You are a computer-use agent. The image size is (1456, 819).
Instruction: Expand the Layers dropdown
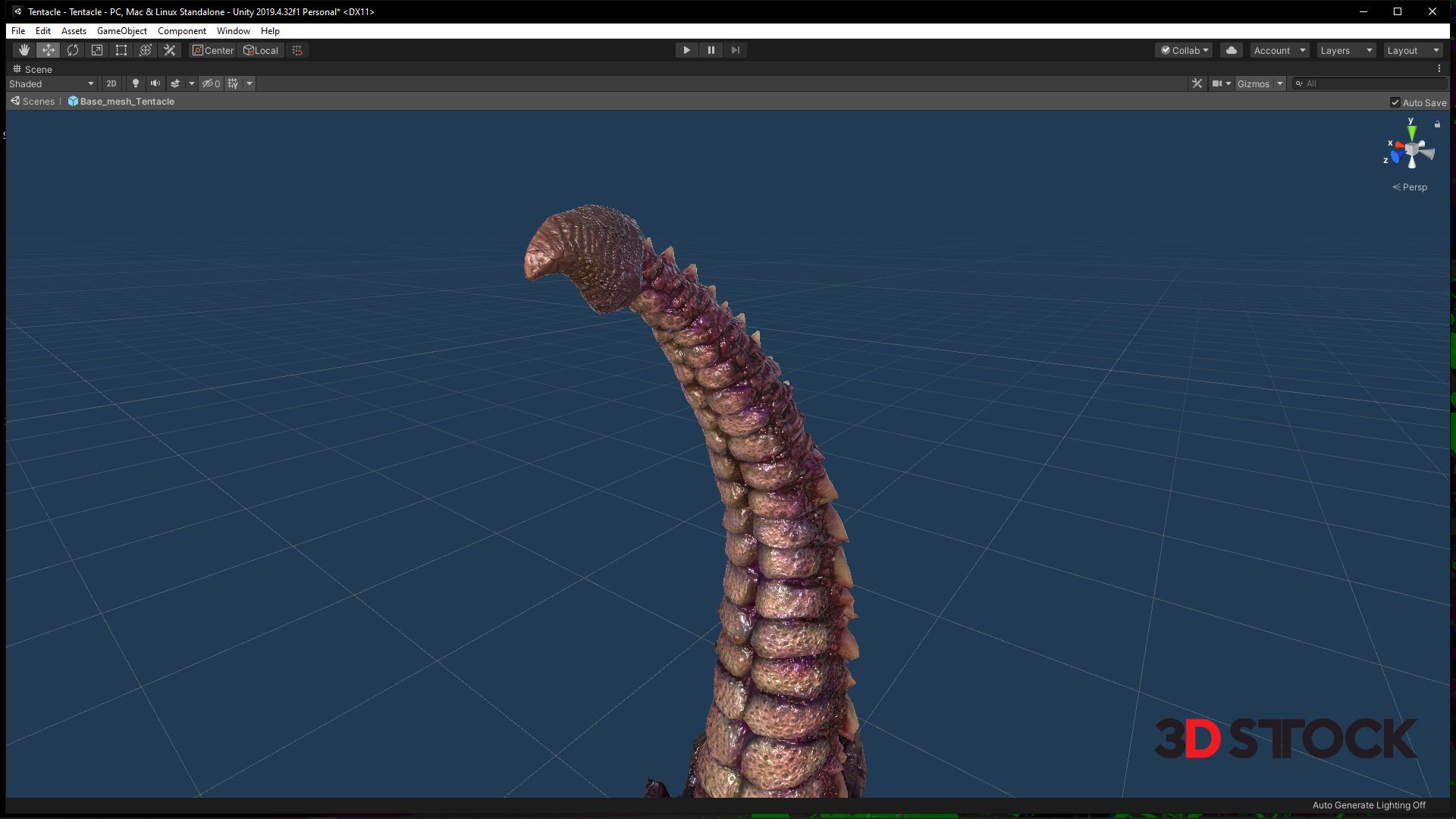1346,50
